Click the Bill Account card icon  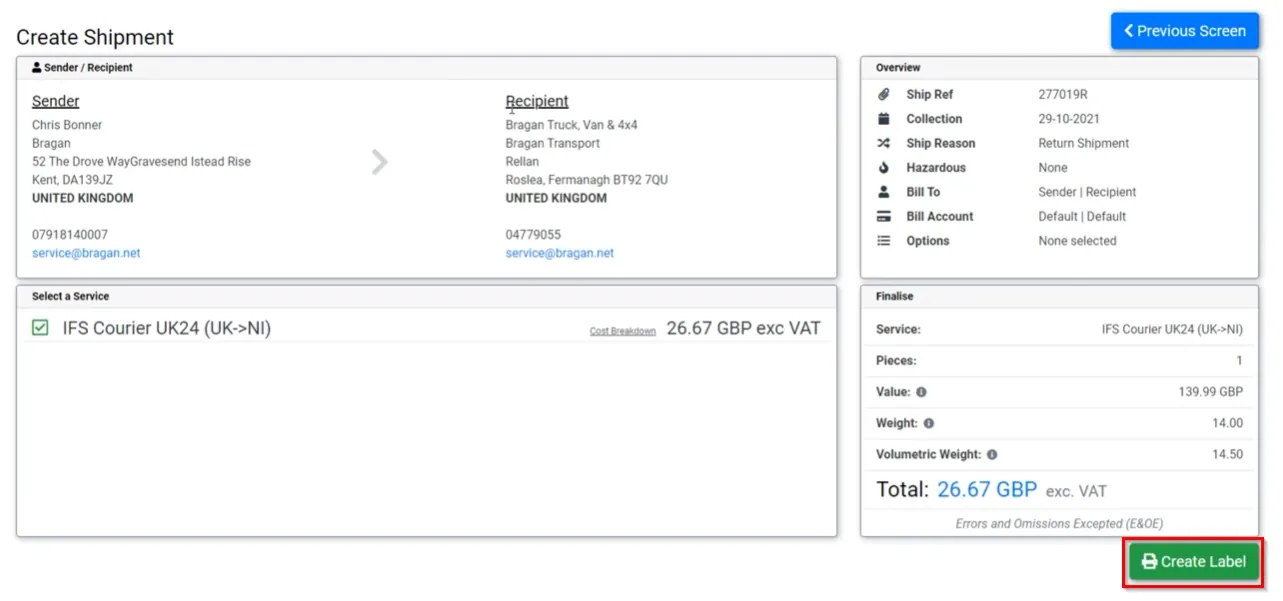(884, 216)
